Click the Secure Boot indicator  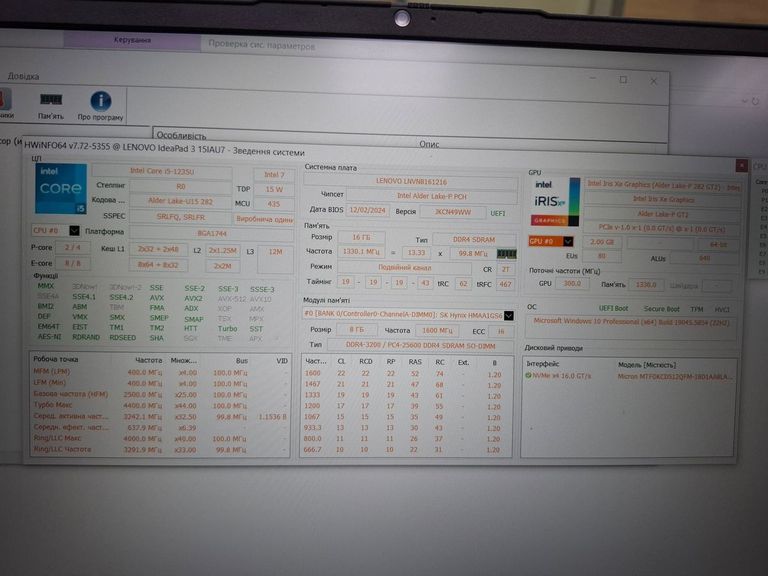click(x=660, y=308)
